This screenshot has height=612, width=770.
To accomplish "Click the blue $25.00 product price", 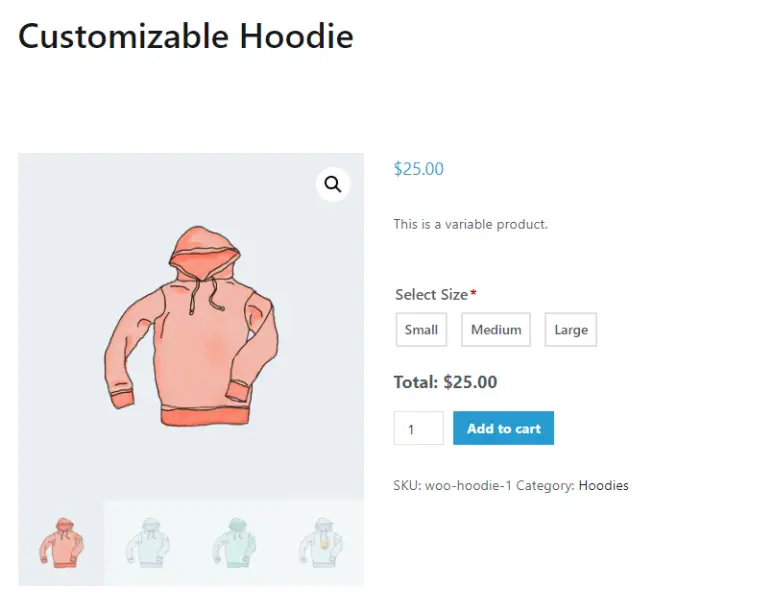I will coord(418,169).
